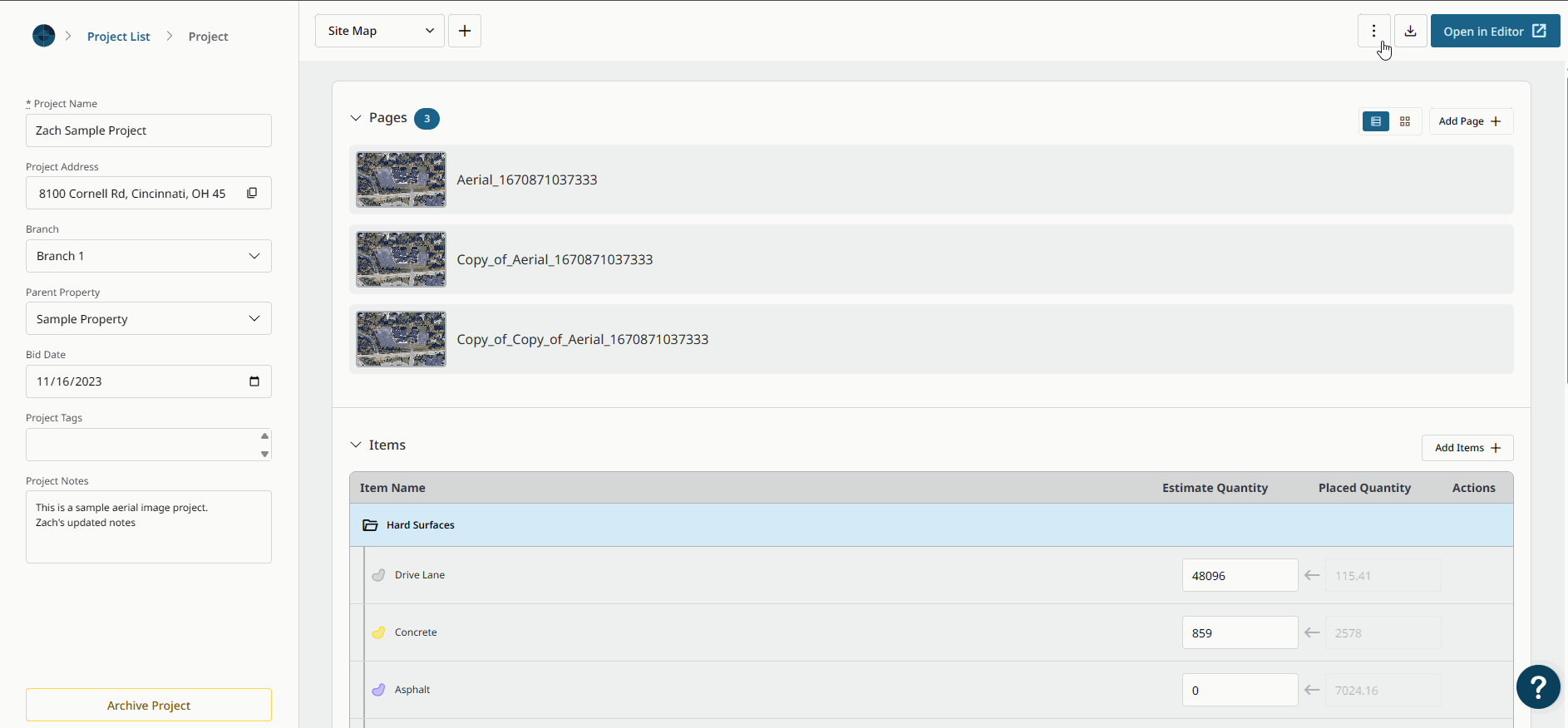This screenshot has width=1568, height=728.
Task: Open the Copy_of_Aerial_1670871037333 page thumbnail
Action: (x=401, y=259)
